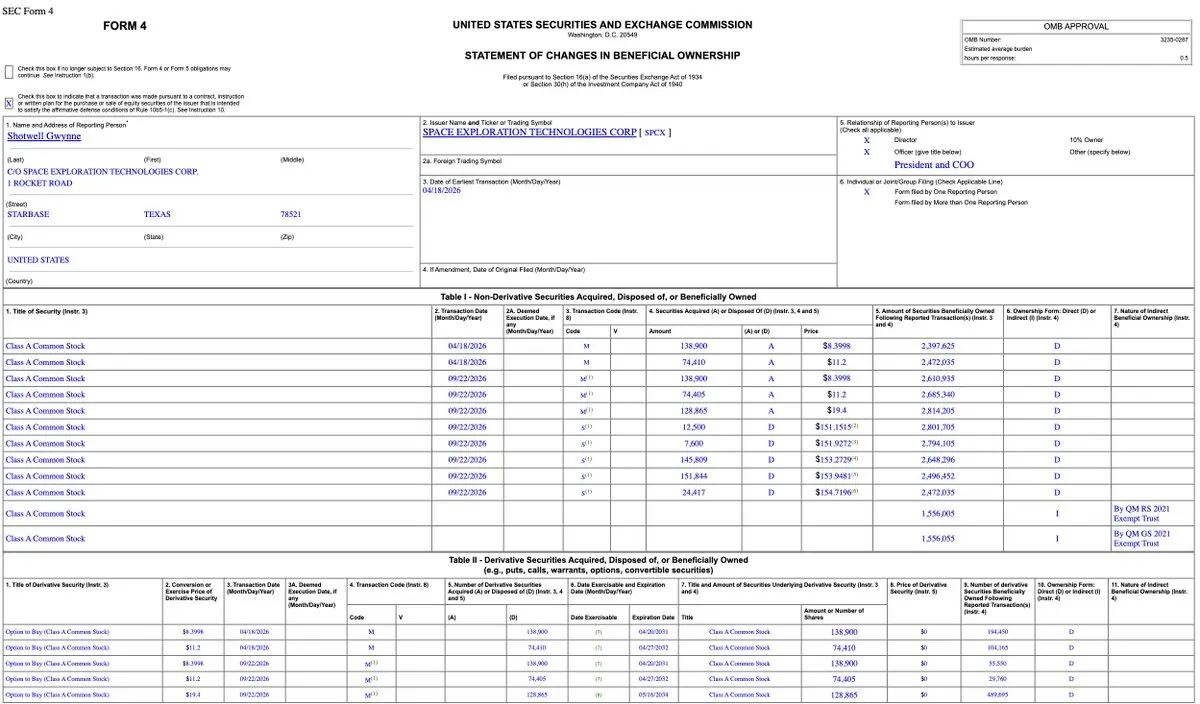1200x704 pixels.
Task: Click 'By QM RS 2021 Exempt Trust'
Action: point(1141,513)
